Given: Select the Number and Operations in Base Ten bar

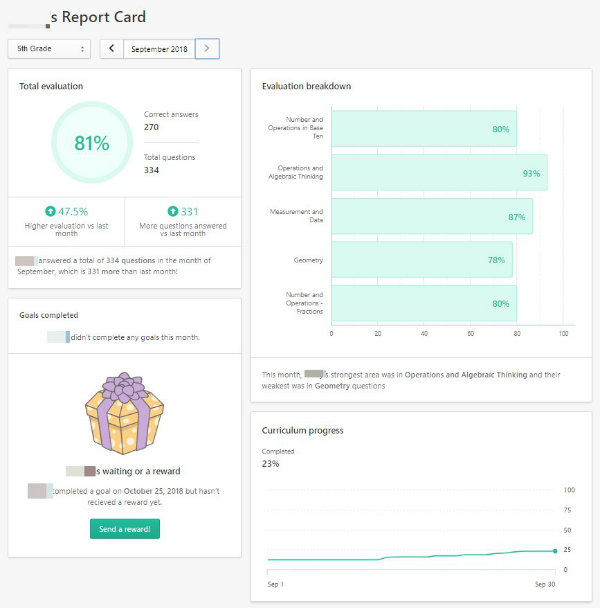Looking at the screenshot, I should (424, 129).
